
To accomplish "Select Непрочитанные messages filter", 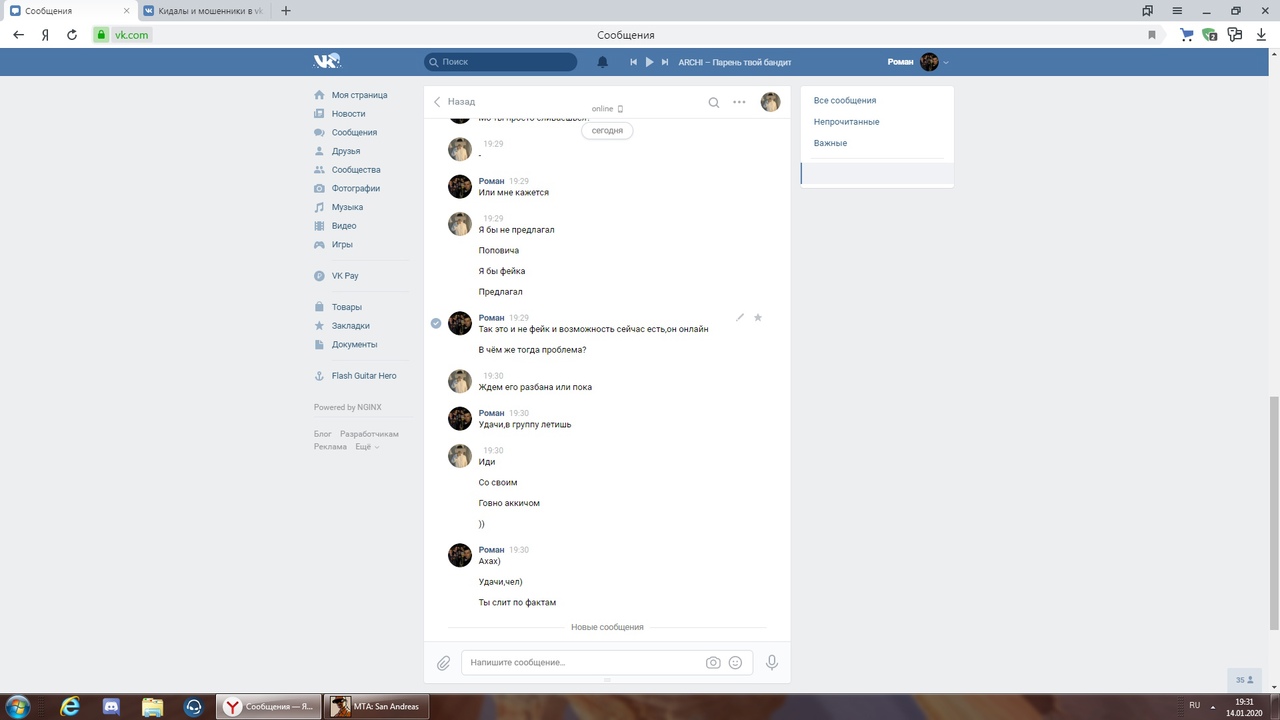I will click(x=846, y=122).
